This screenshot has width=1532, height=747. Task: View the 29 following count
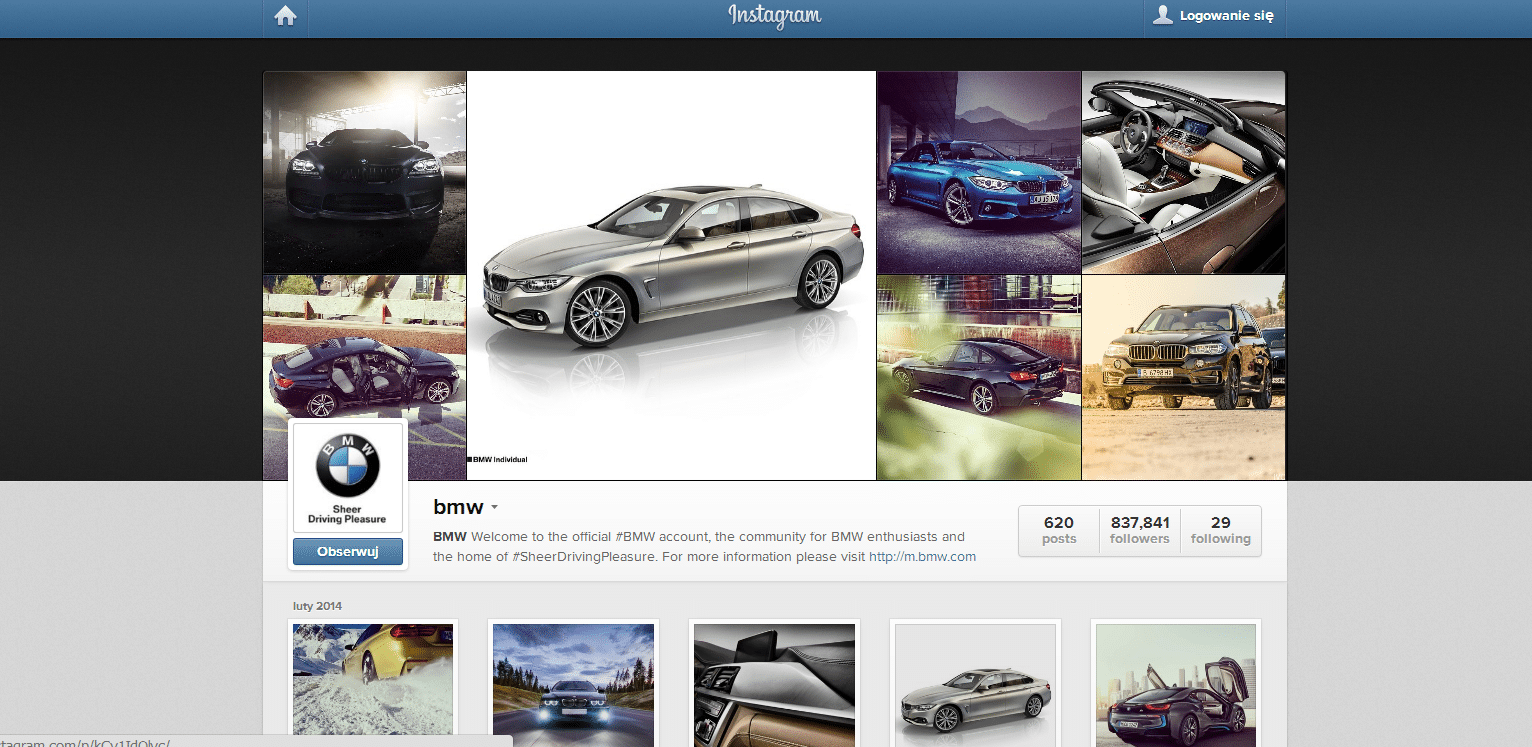coord(1221,530)
